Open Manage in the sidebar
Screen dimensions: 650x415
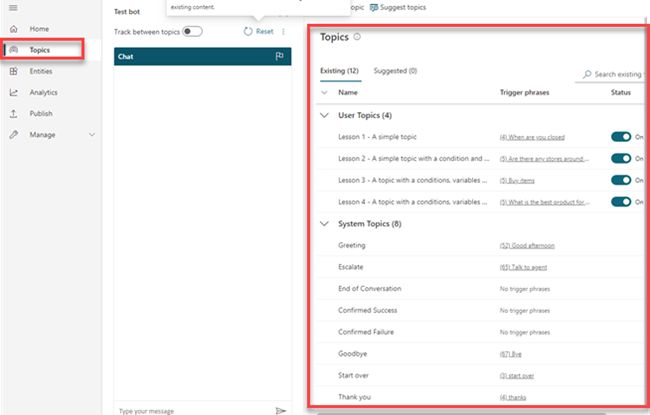[x=42, y=135]
